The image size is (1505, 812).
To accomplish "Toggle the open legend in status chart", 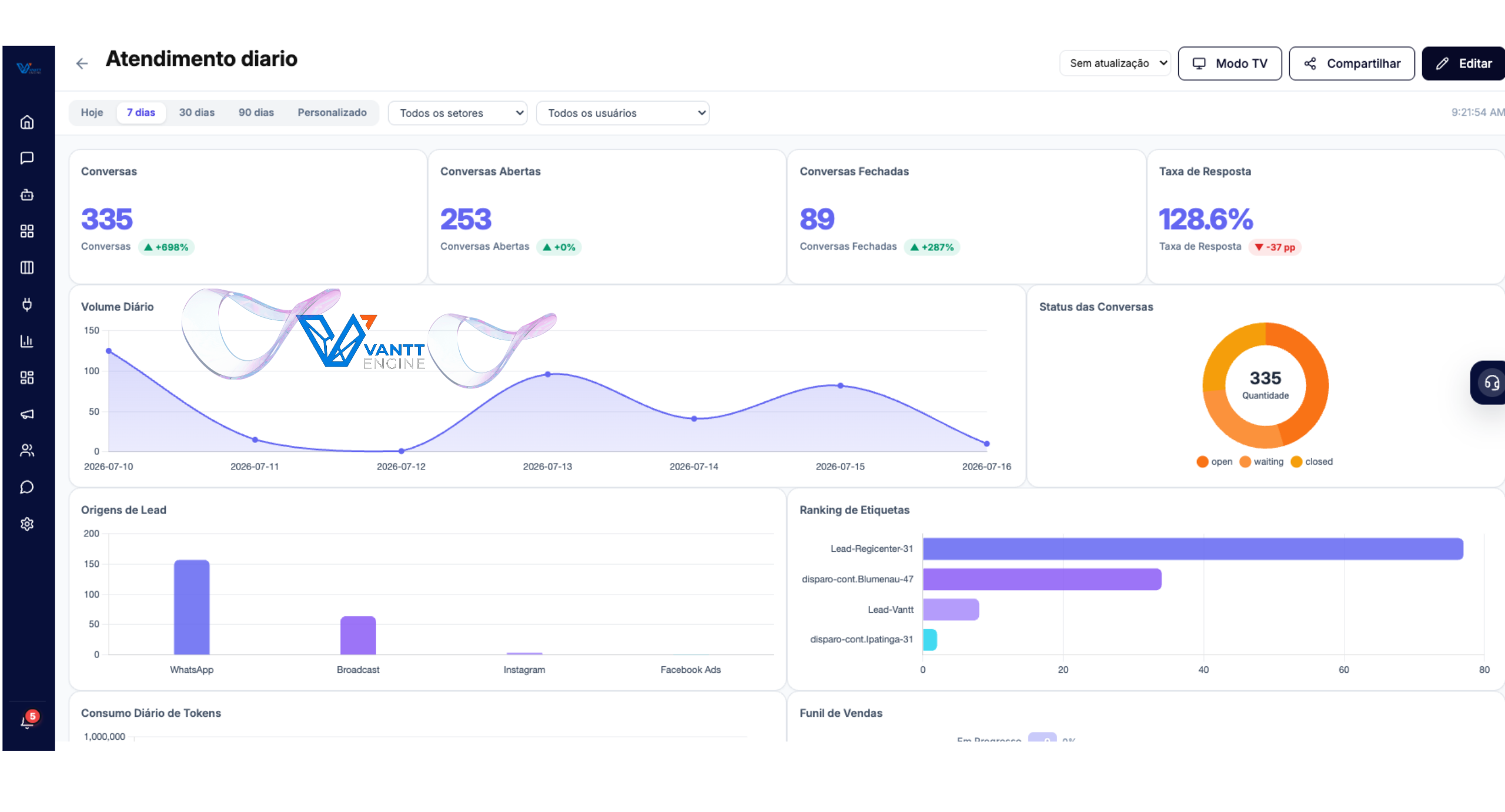I will point(1215,462).
